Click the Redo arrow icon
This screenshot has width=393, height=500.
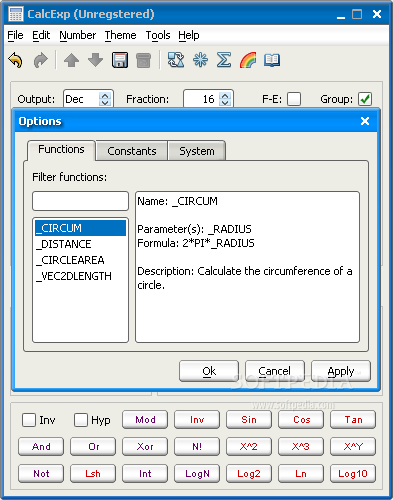click(41, 60)
